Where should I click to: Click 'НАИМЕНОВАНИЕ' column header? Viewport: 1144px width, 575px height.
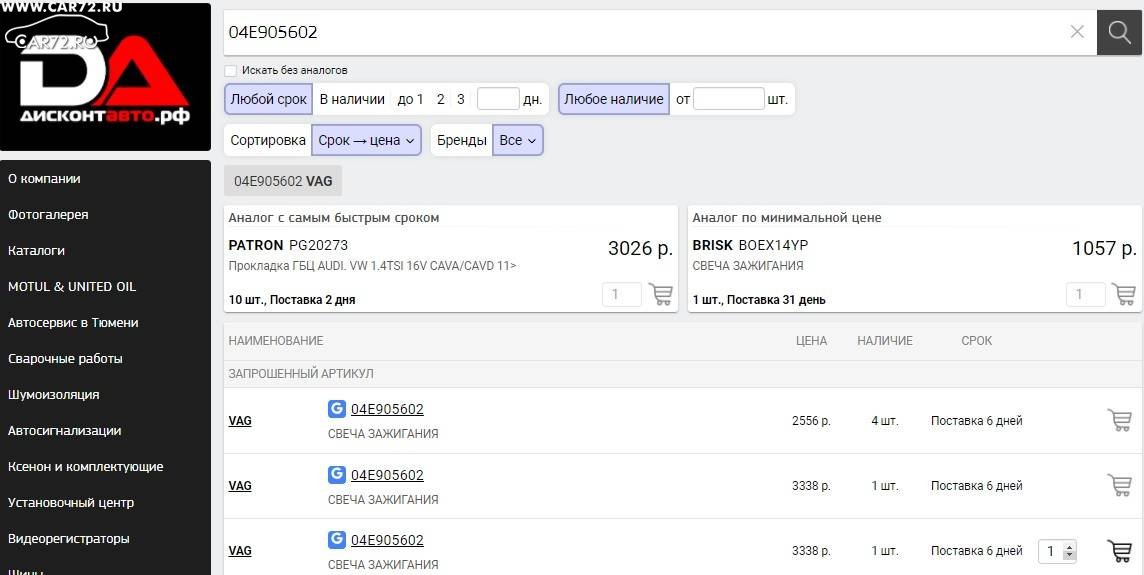tap(276, 341)
